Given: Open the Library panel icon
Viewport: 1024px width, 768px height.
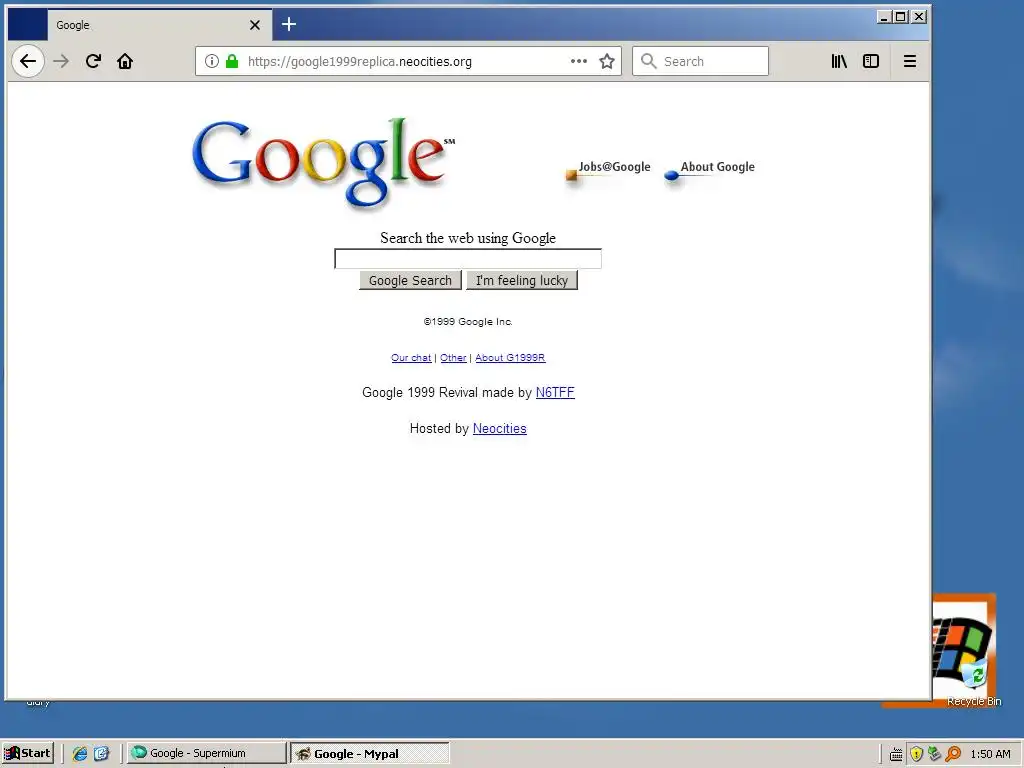Looking at the screenshot, I should 839,61.
